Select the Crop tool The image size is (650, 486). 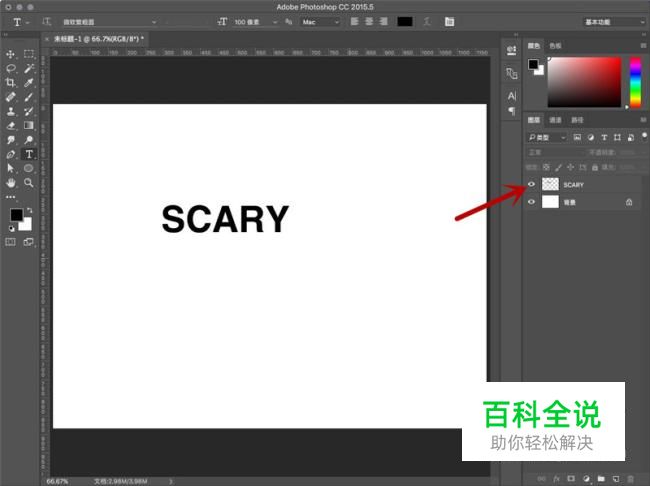click(x=10, y=83)
